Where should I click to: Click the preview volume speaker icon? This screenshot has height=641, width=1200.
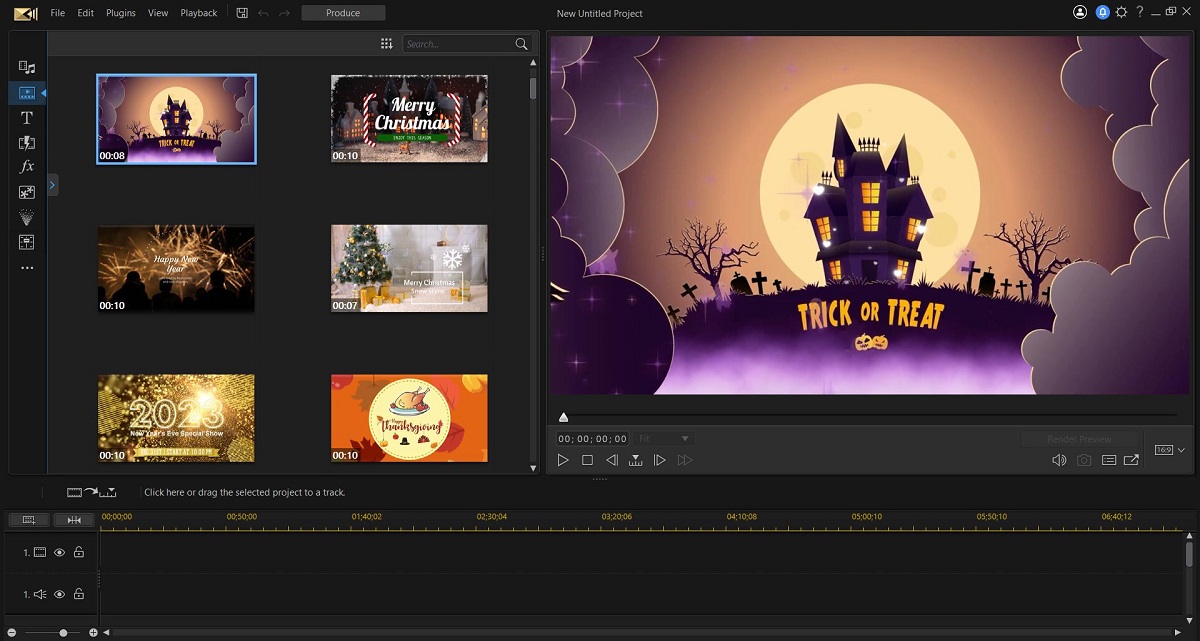[1059, 460]
